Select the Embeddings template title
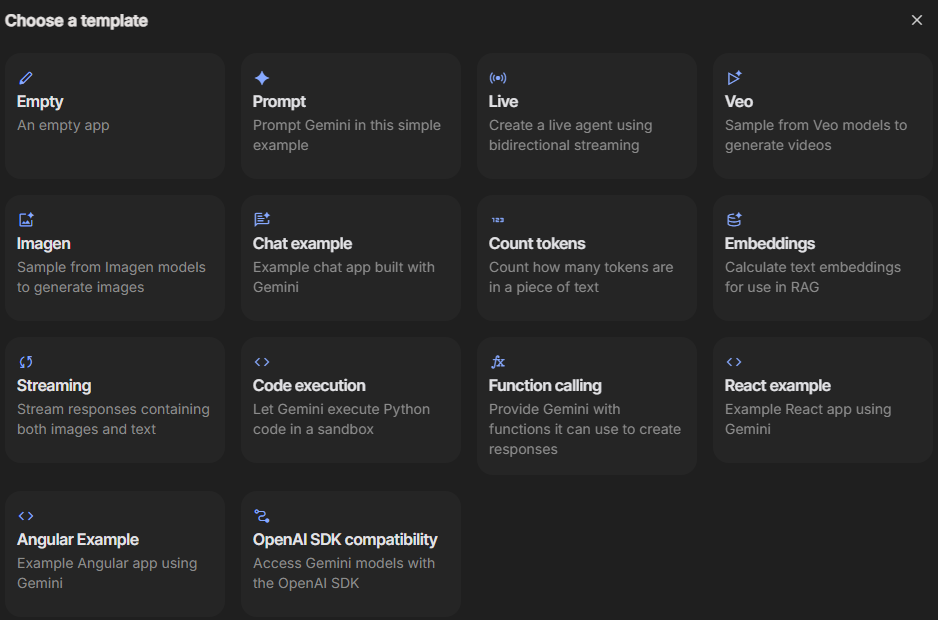Screen dimensions: 938x620 tap(770, 244)
